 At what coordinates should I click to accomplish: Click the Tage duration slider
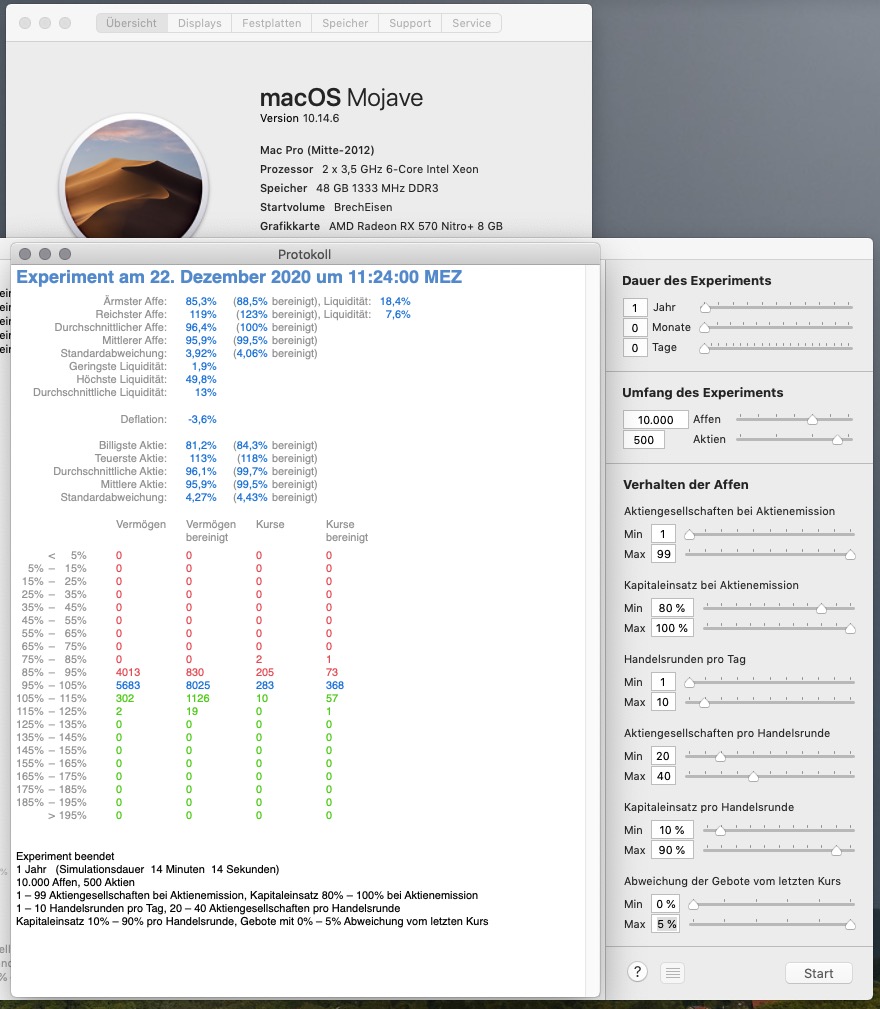(x=778, y=347)
